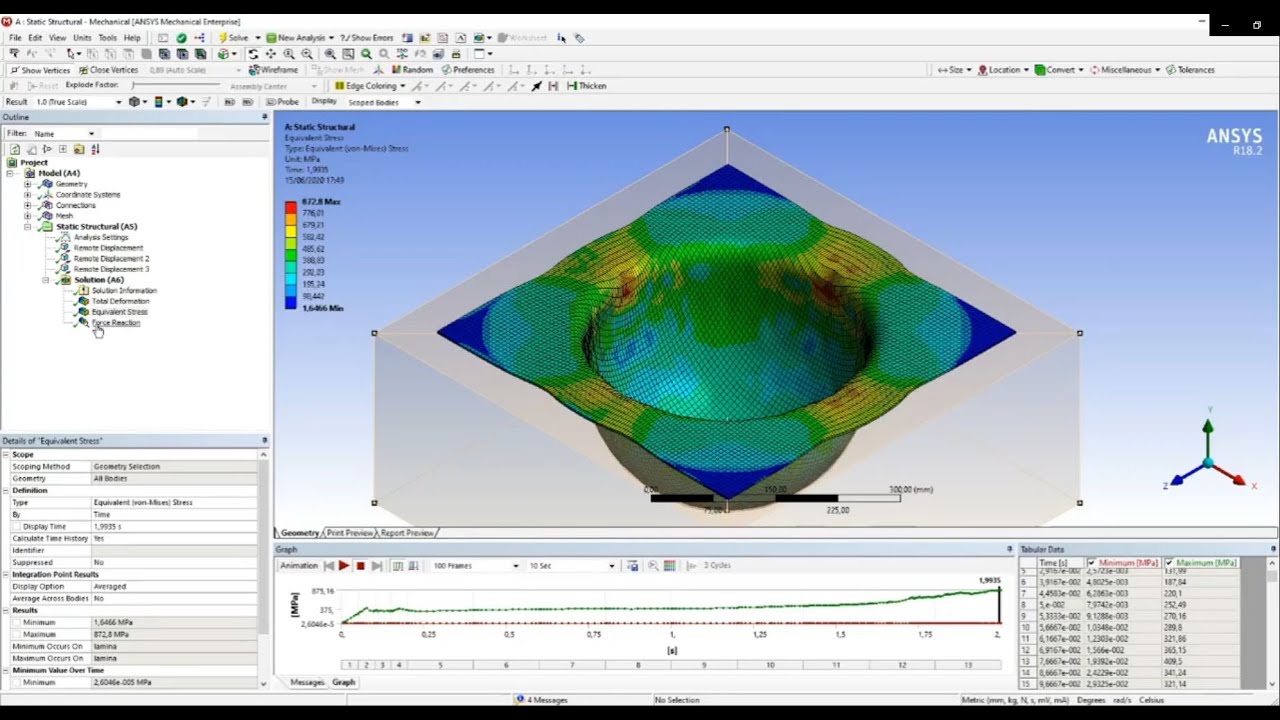1280x720 pixels.
Task: Select Solution Information in outline
Action: (x=124, y=290)
